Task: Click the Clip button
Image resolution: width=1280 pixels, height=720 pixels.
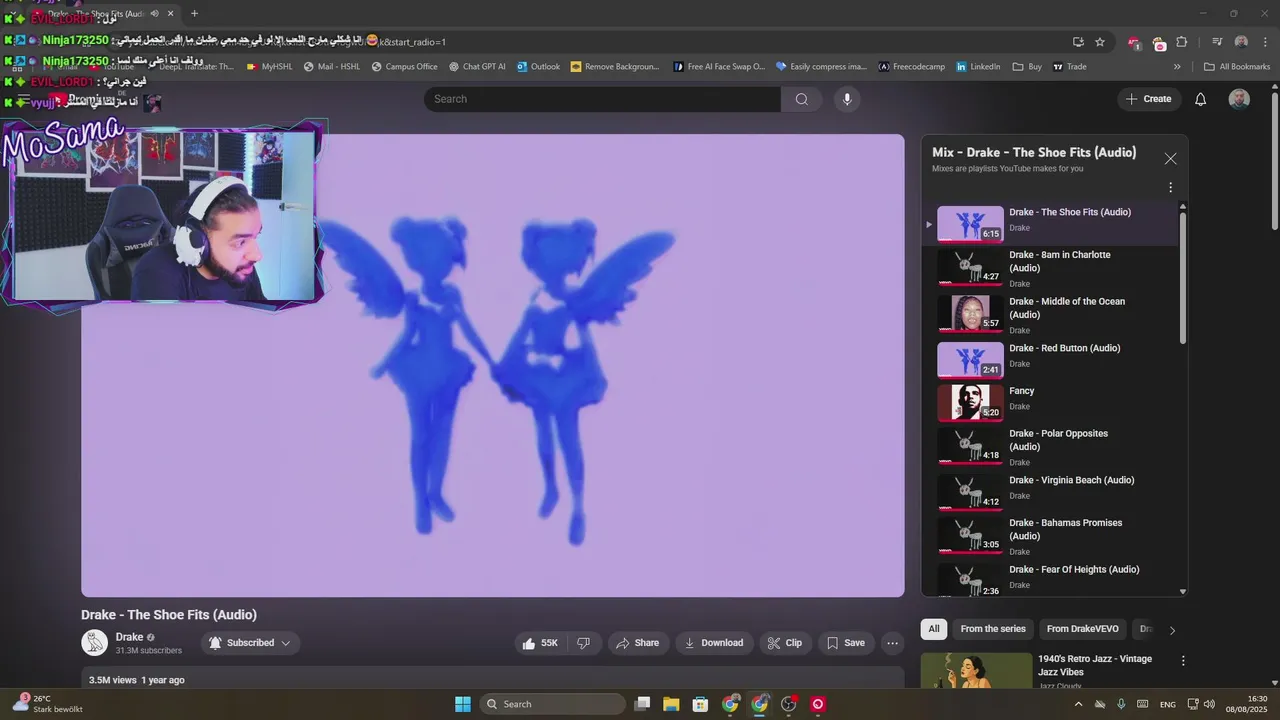Action: [x=785, y=643]
